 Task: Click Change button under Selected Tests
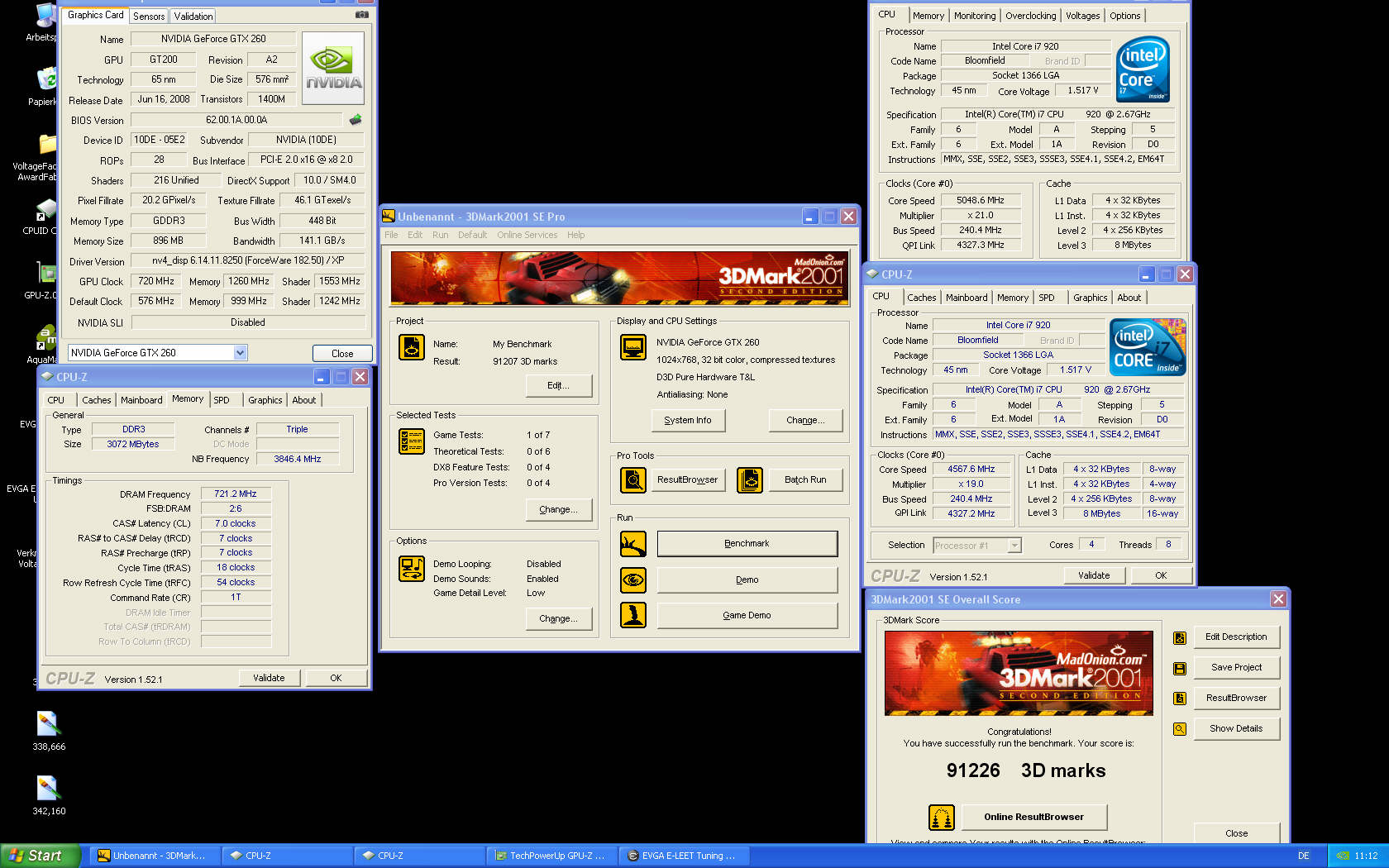click(558, 509)
